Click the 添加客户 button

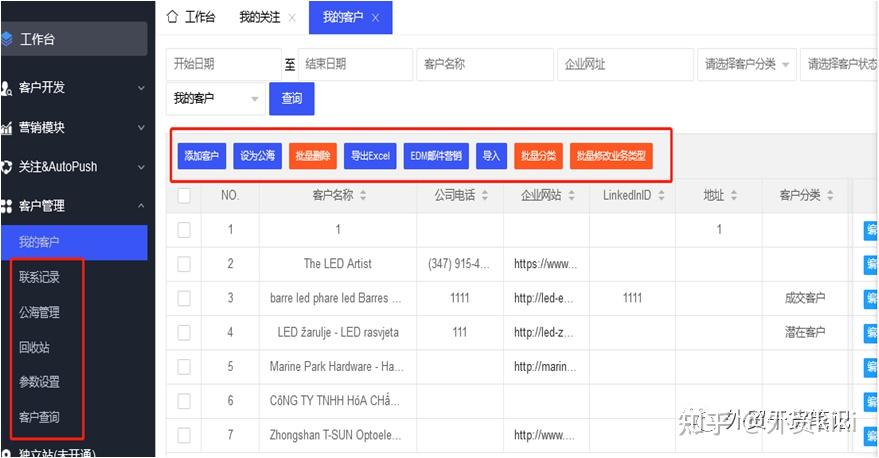point(201,156)
